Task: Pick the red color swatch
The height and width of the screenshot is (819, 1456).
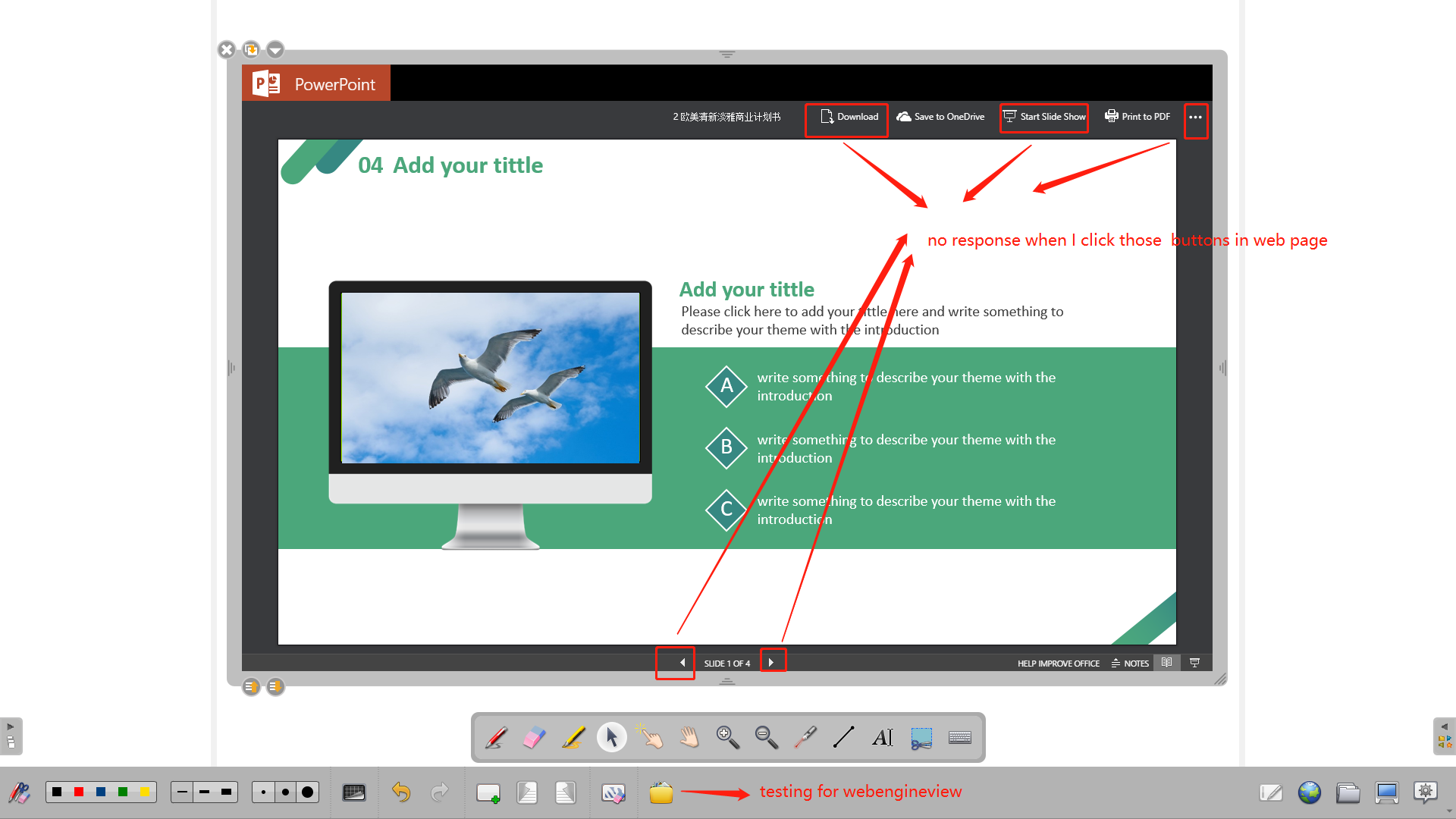Action: 79,792
